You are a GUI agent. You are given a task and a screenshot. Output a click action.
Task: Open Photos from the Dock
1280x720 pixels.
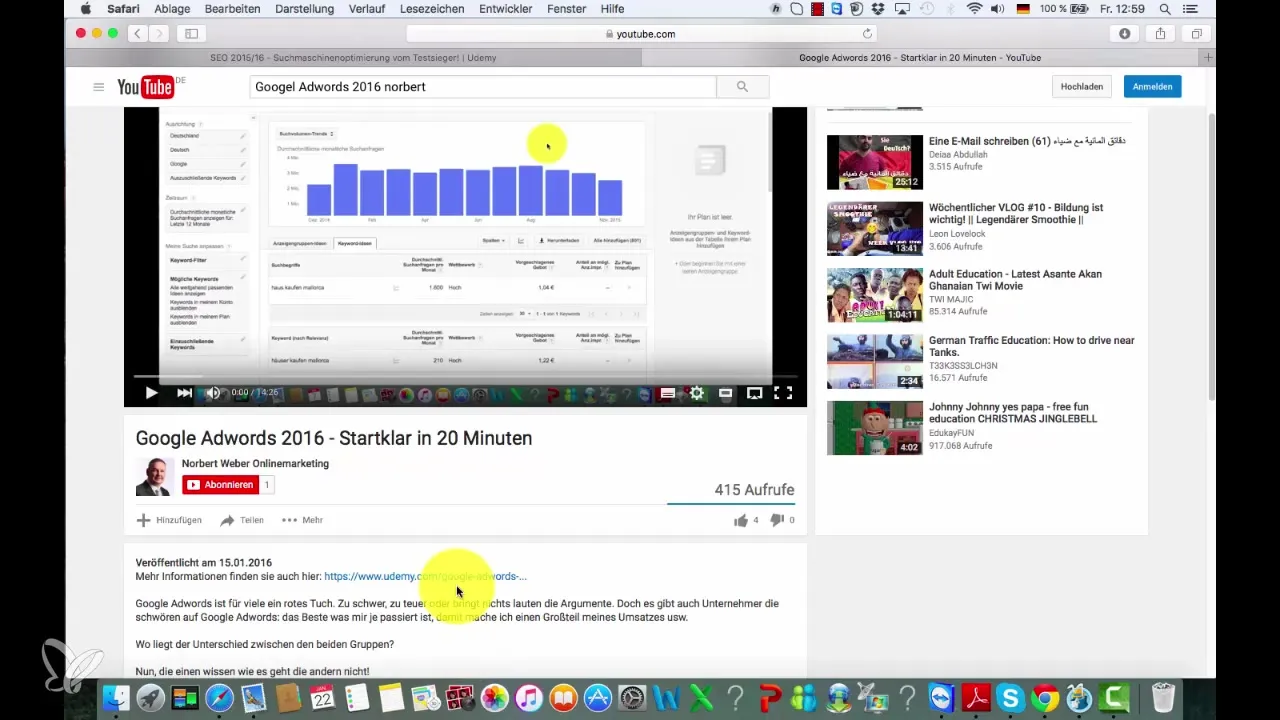(494, 697)
